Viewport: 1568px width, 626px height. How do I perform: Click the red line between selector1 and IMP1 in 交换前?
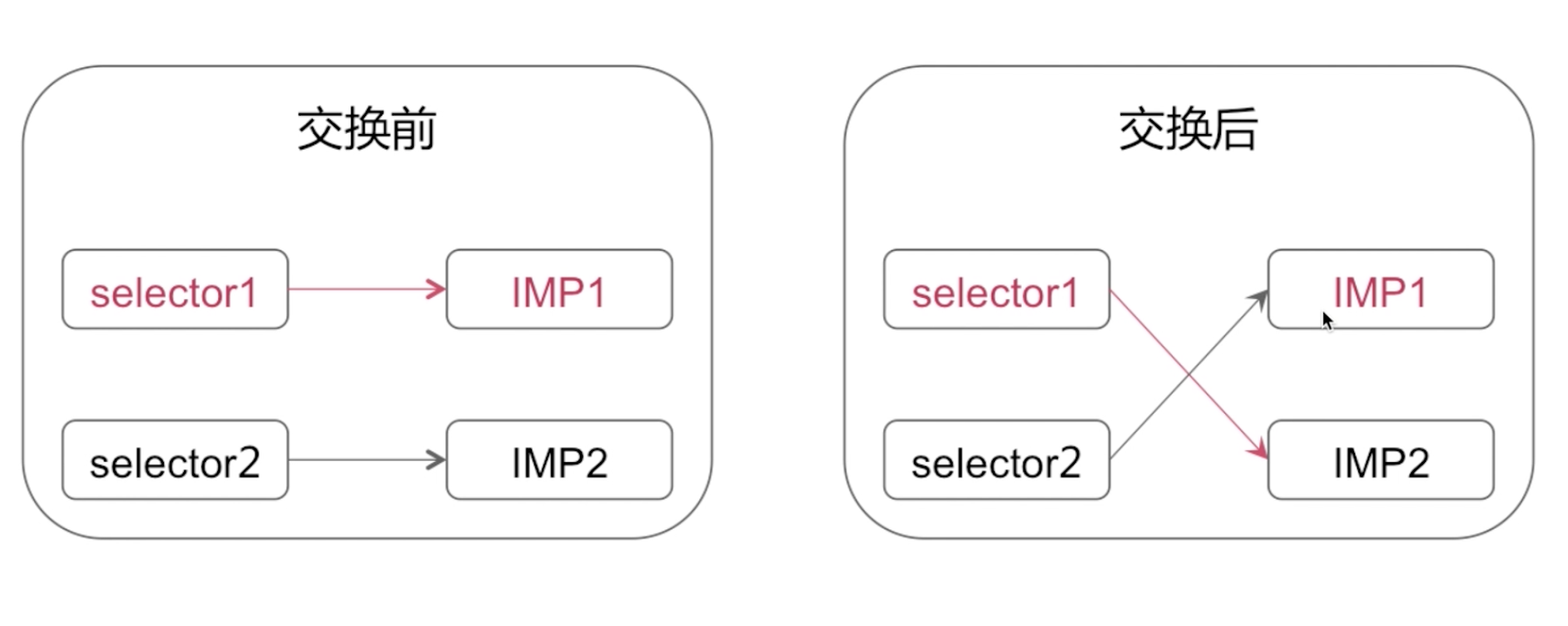358,289
